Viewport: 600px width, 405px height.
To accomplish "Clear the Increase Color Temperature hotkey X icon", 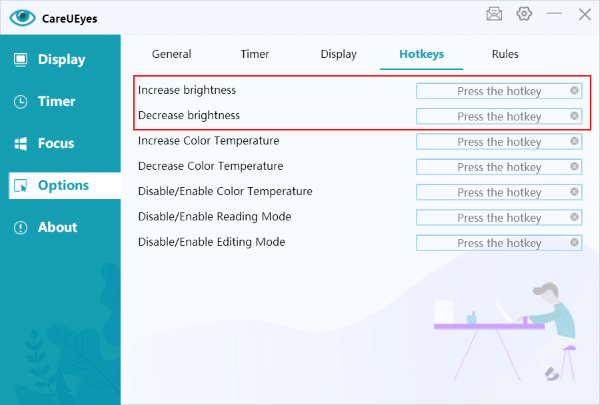I will click(x=574, y=141).
